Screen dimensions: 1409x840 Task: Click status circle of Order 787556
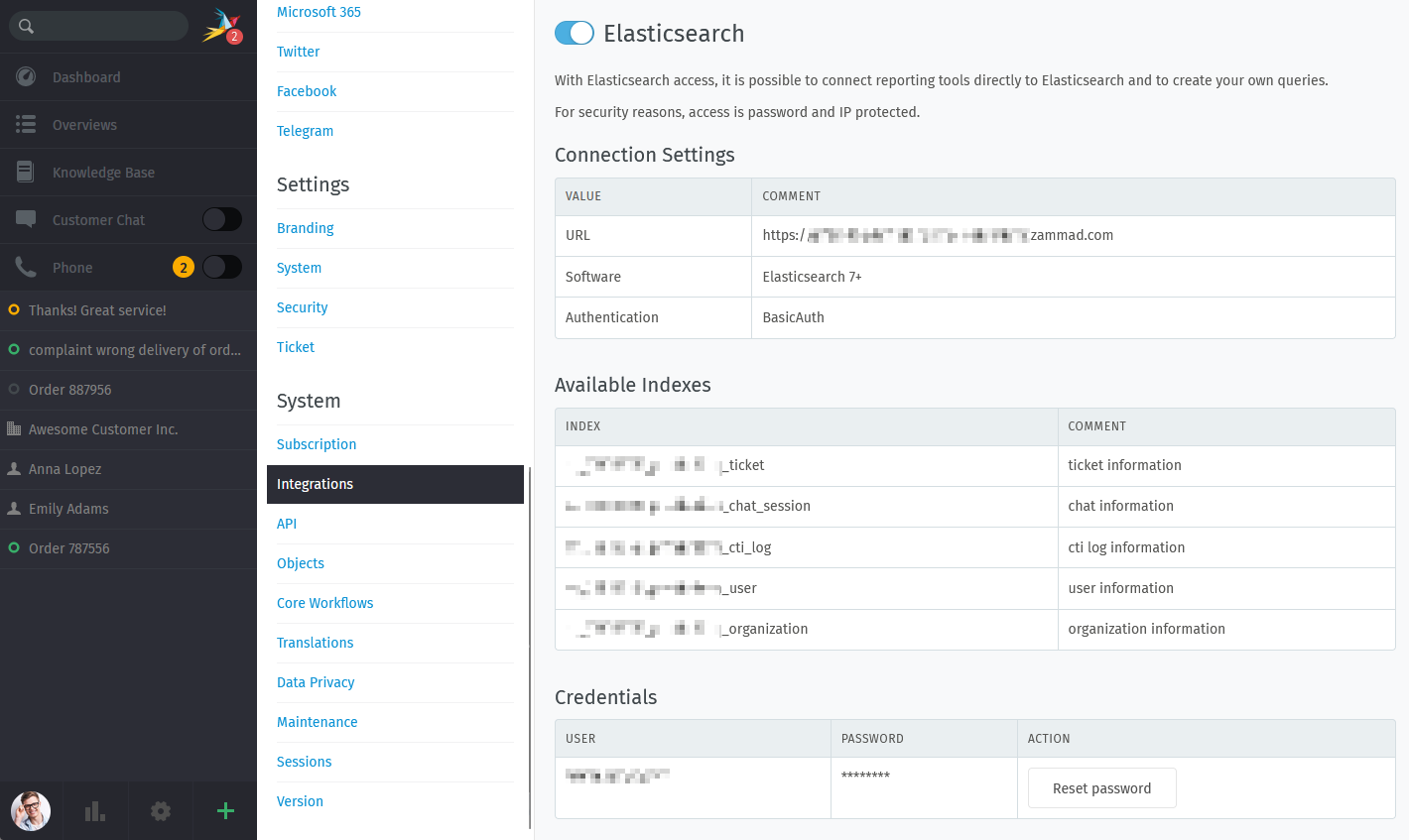click(x=14, y=547)
